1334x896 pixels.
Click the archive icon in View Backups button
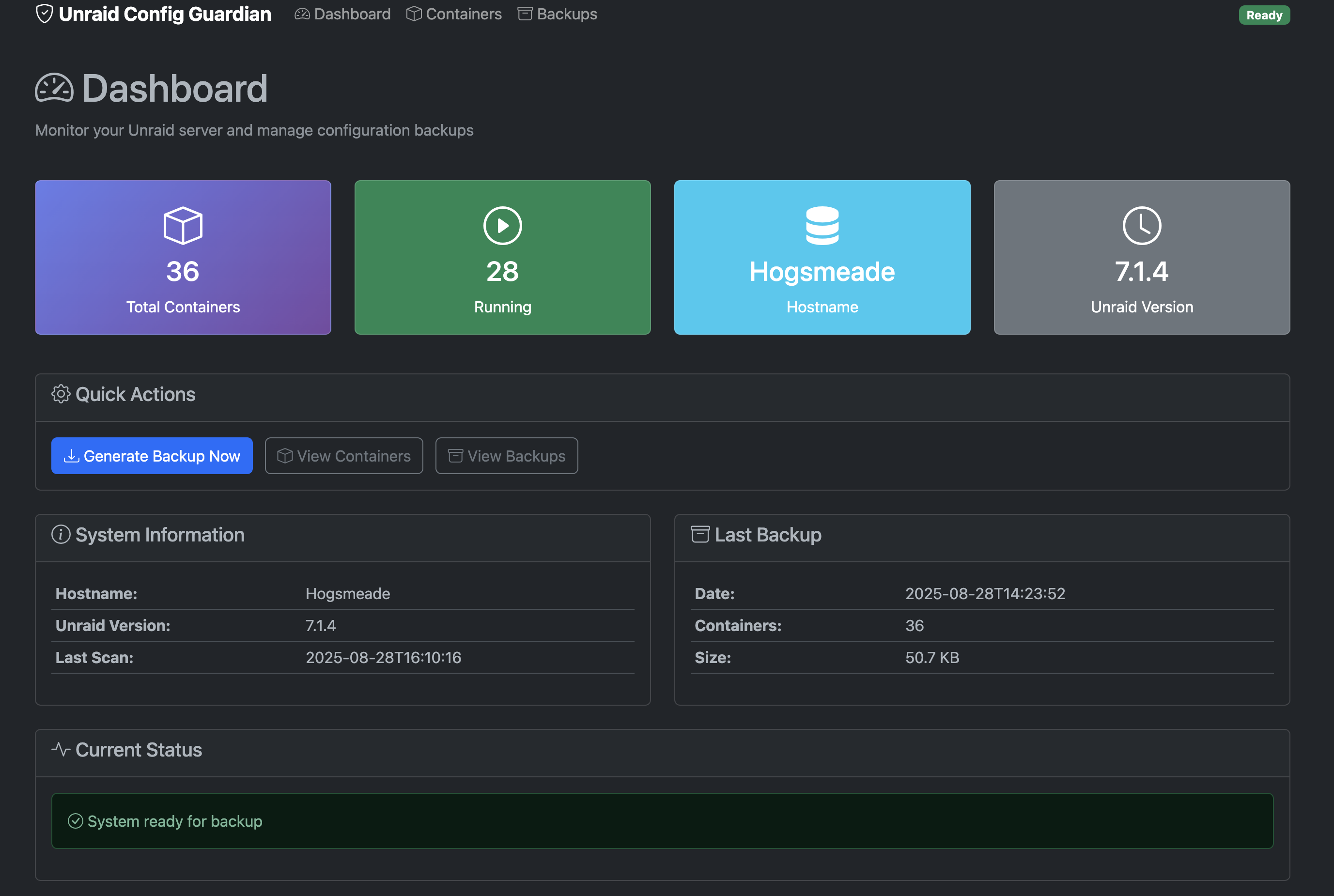click(x=455, y=456)
